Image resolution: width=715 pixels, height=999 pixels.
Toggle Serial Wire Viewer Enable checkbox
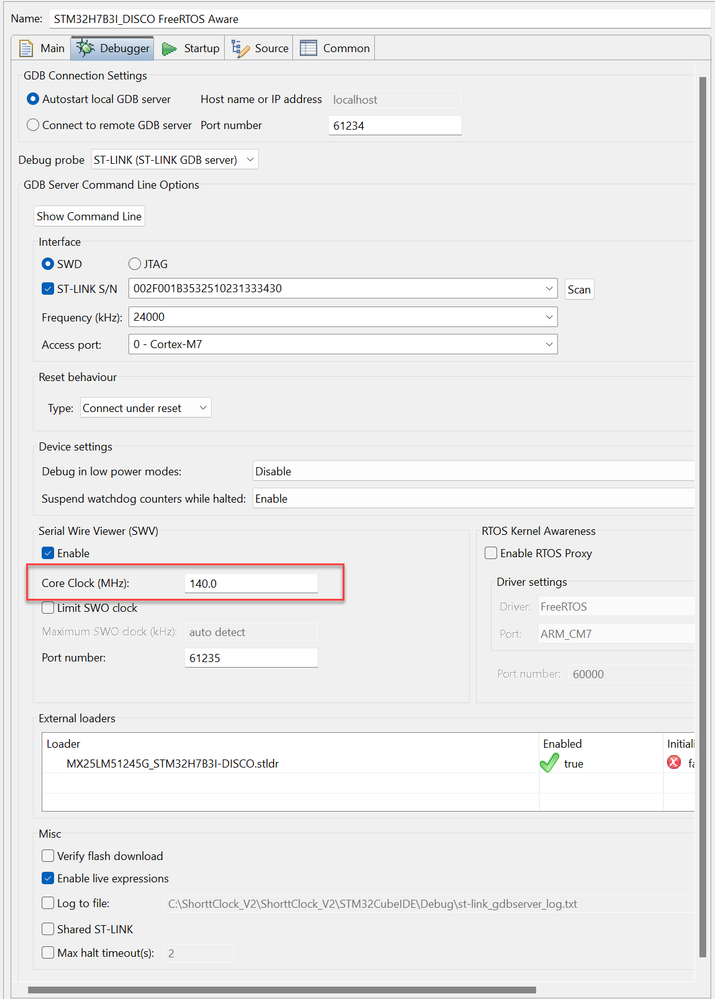[x=48, y=553]
